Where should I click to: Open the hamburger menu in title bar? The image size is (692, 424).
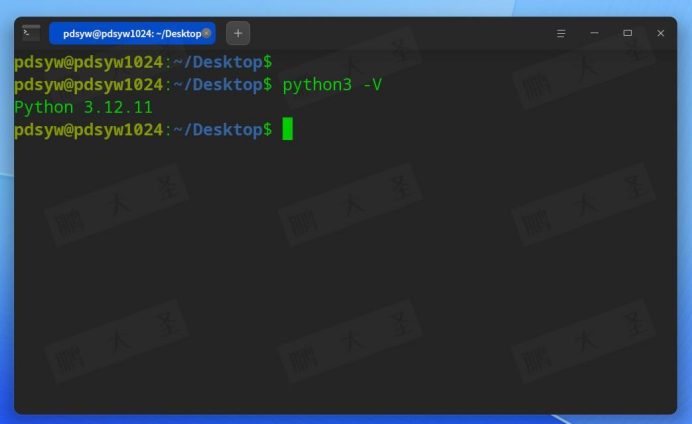coord(561,34)
